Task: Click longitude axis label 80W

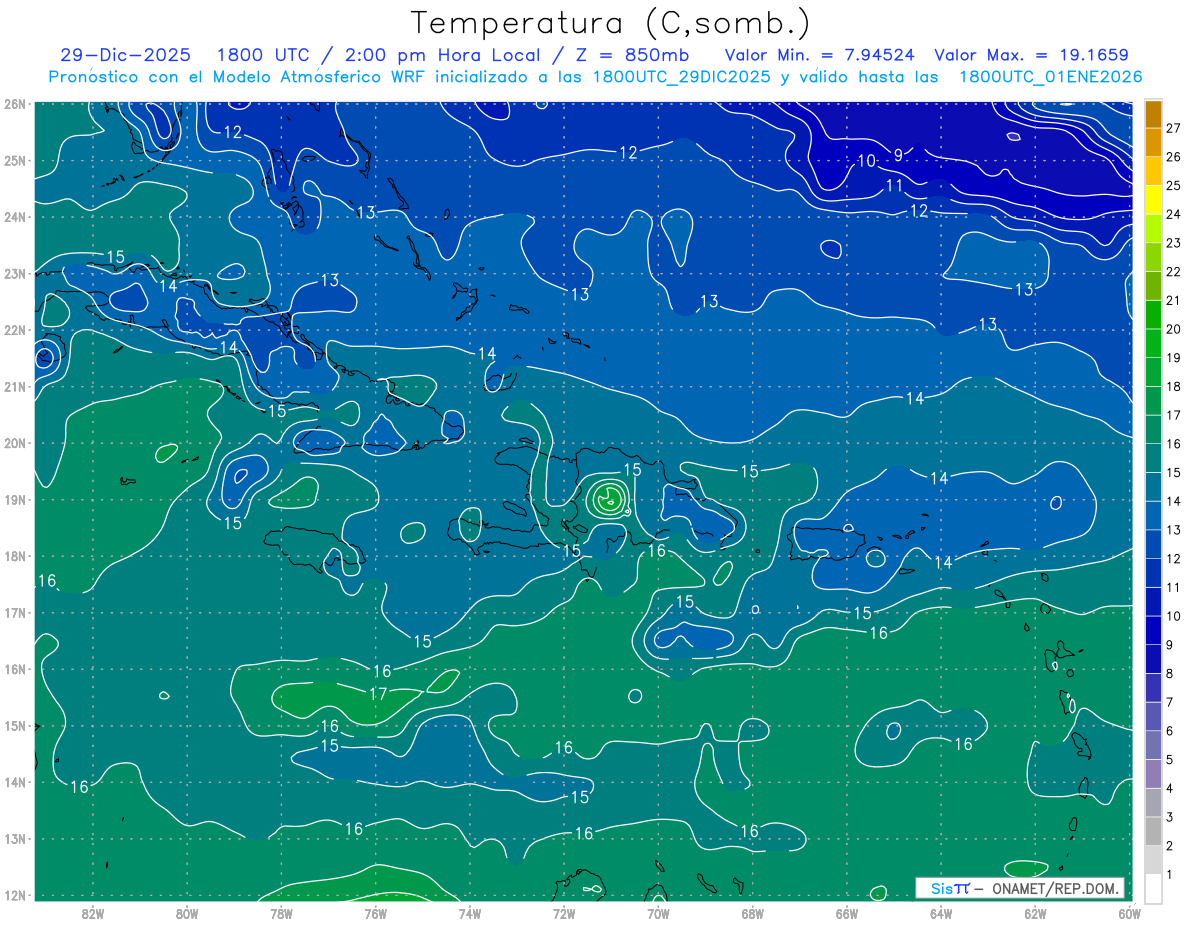Action: [x=187, y=913]
